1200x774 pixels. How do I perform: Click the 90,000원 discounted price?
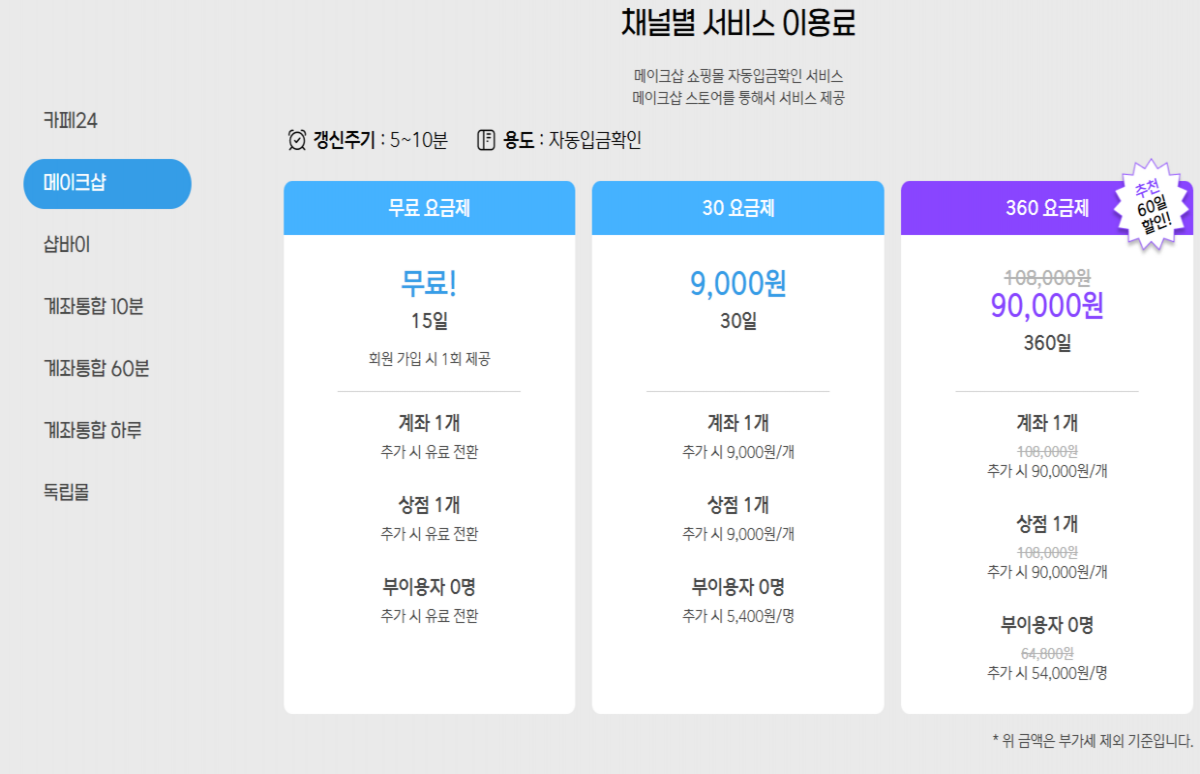point(1047,305)
